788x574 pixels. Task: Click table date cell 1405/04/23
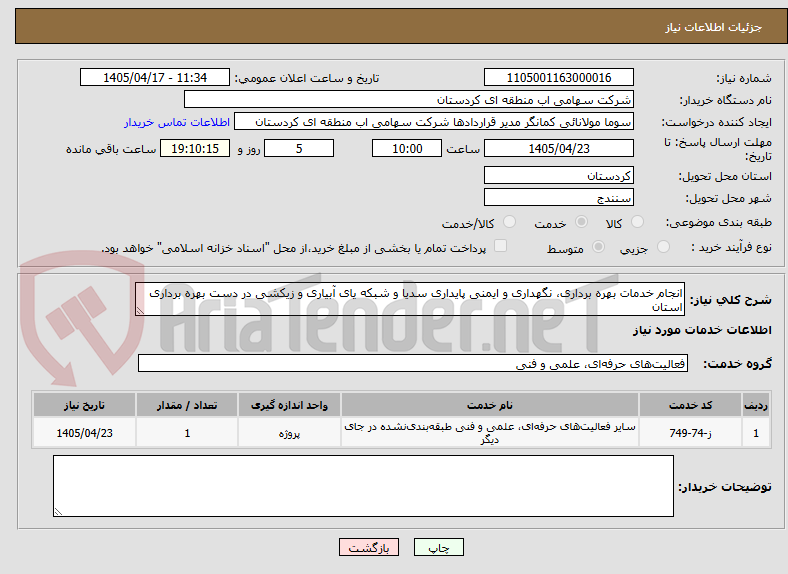coord(84,433)
